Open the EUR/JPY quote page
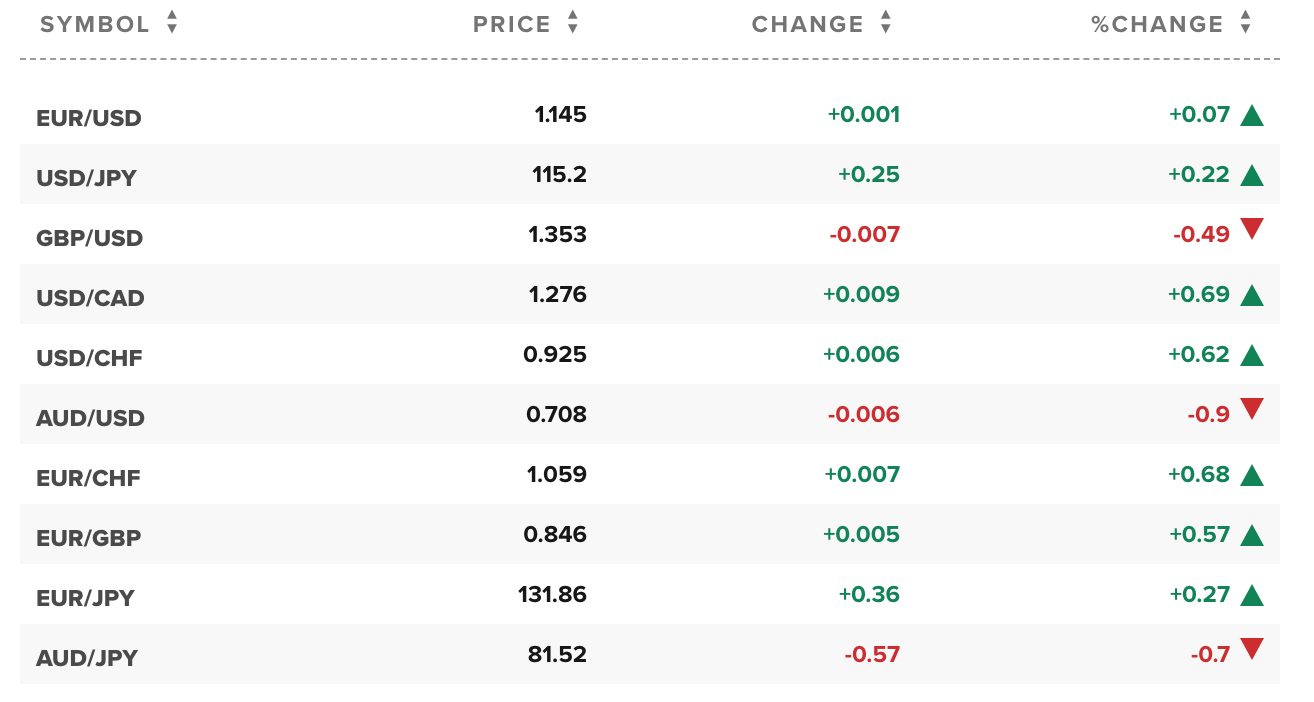This screenshot has height=702, width=1314. coord(85,598)
